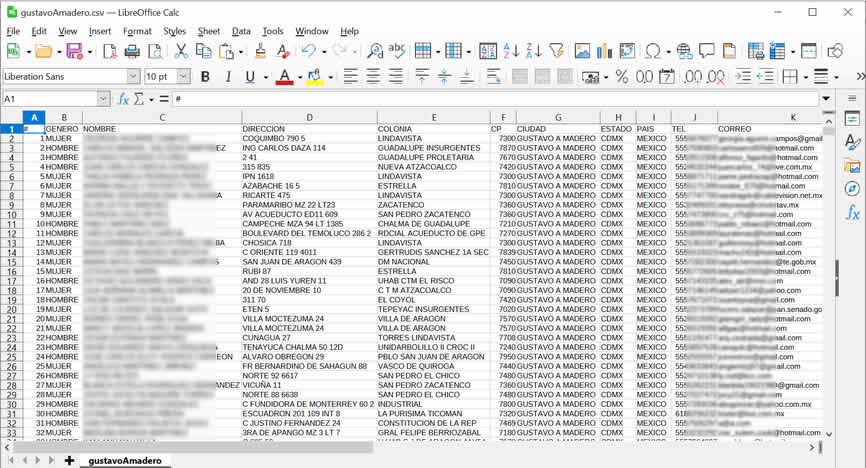Open font color dropdown arrow
Viewport: 866px width, 468px height.
pyautogui.click(x=300, y=77)
